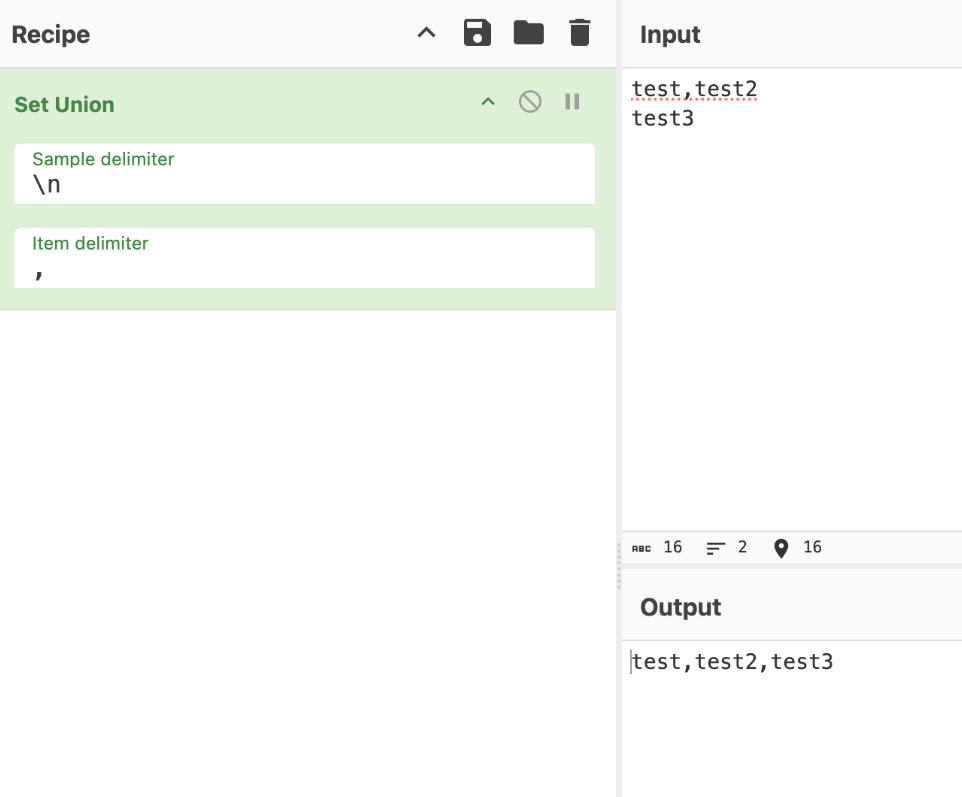This screenshot has height=797, width=962.
Task: Click the line count value 2
Action: (x=742, y=547)
